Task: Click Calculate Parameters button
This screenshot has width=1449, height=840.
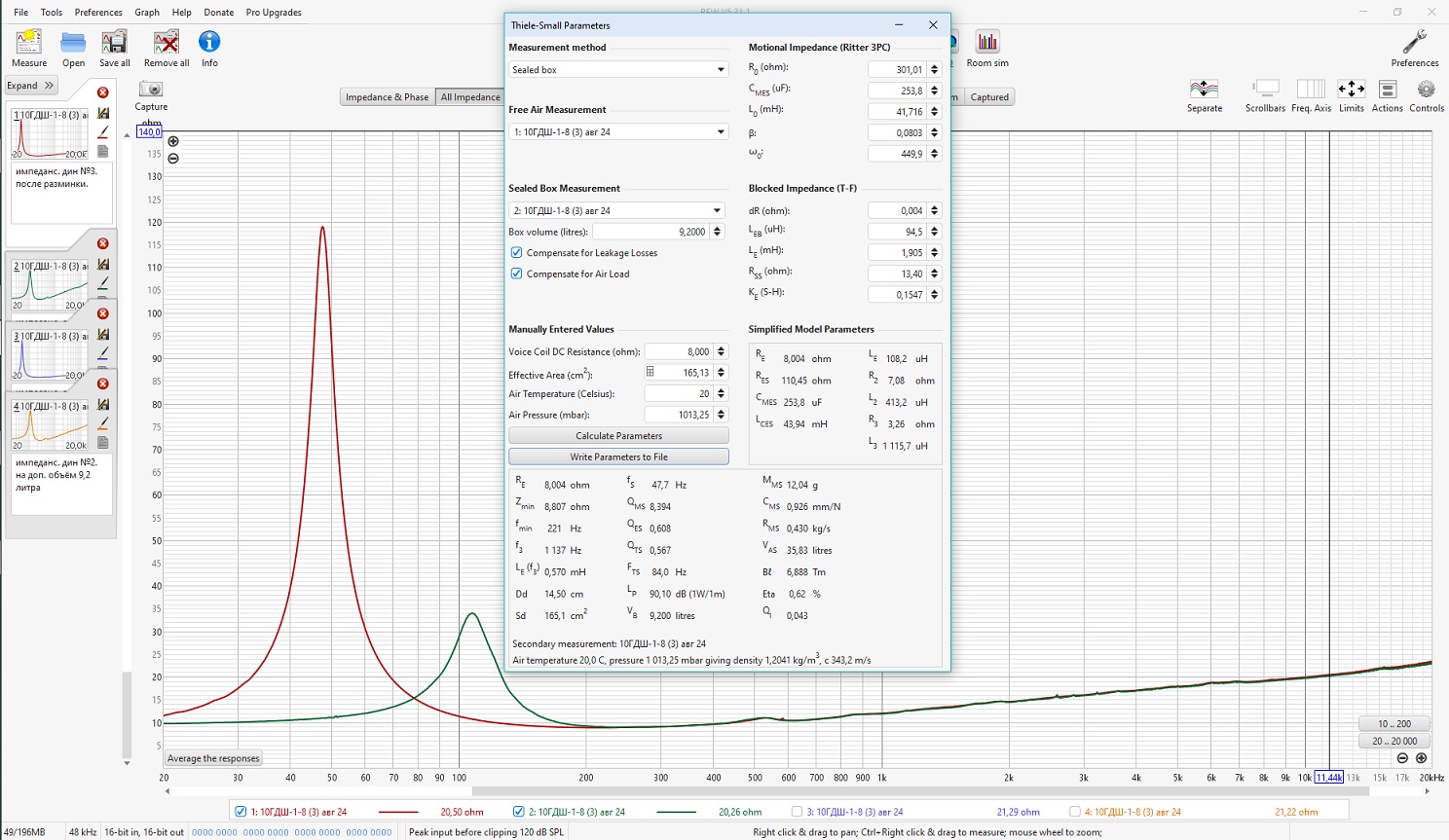Action: [618, 436]
